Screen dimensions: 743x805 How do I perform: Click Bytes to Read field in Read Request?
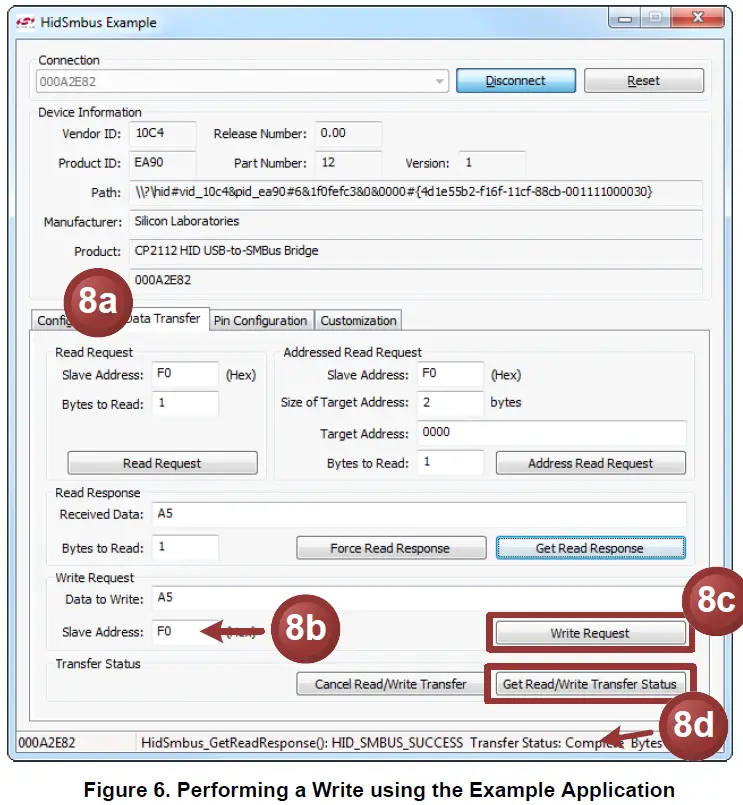click(x=185, y=404)
